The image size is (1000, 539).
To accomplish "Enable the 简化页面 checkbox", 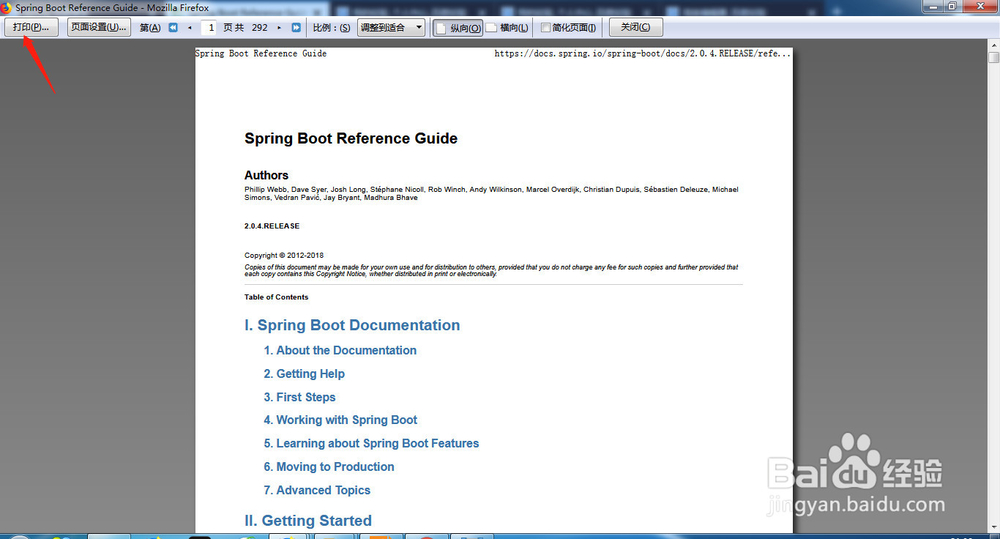I will [545, 27].
